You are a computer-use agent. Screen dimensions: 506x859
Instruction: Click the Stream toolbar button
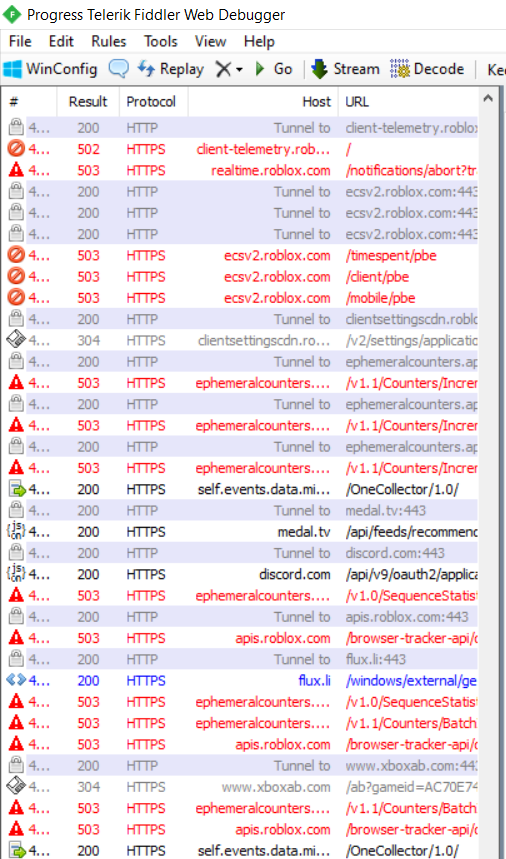[x=345, y=69]
